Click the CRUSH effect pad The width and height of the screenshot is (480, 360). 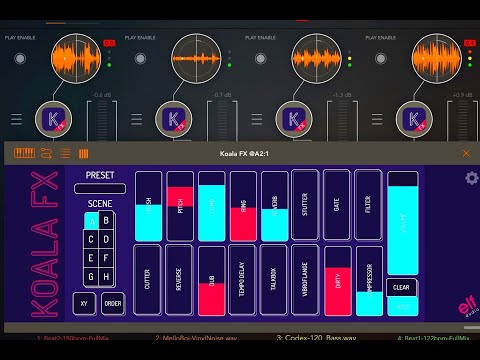tap(148, 206)
